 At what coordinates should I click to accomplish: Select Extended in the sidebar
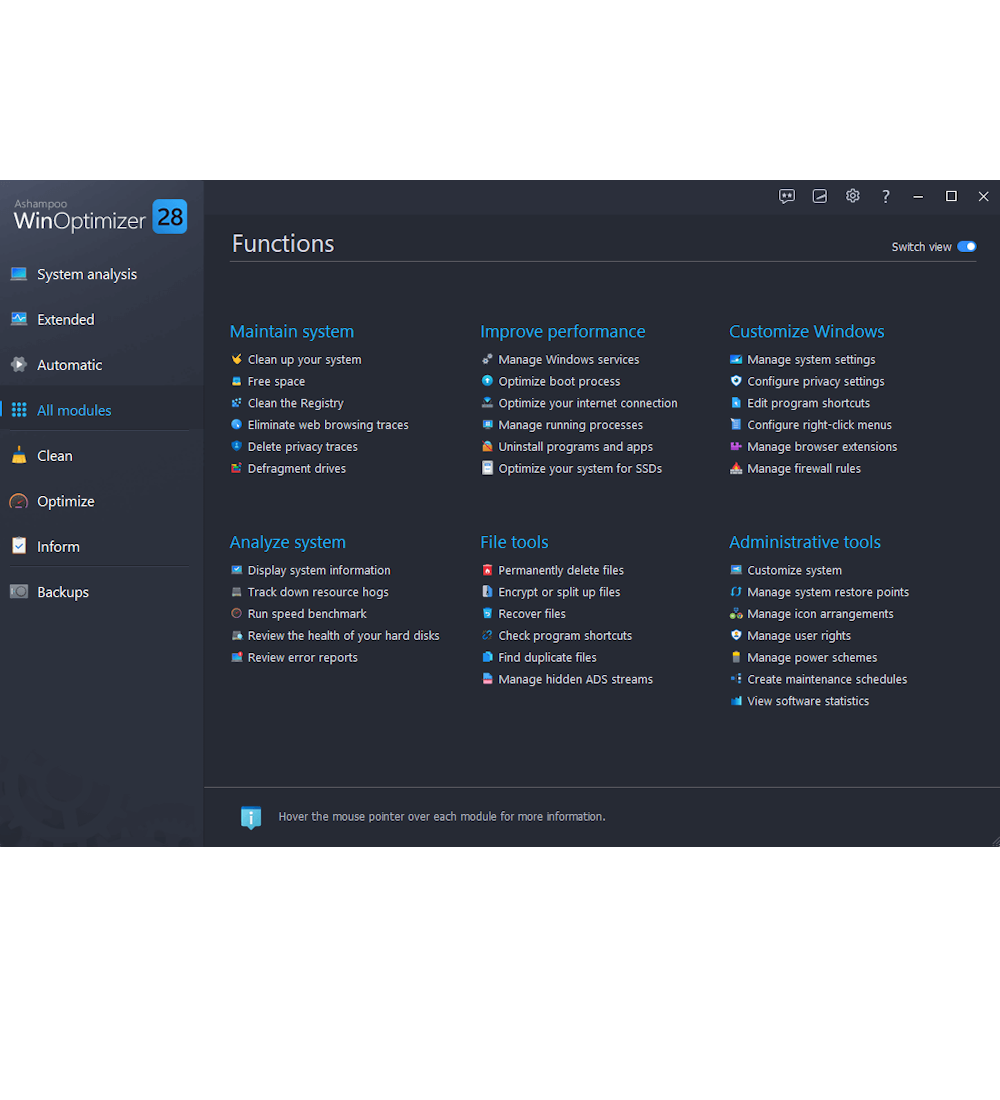coord(65,320)
